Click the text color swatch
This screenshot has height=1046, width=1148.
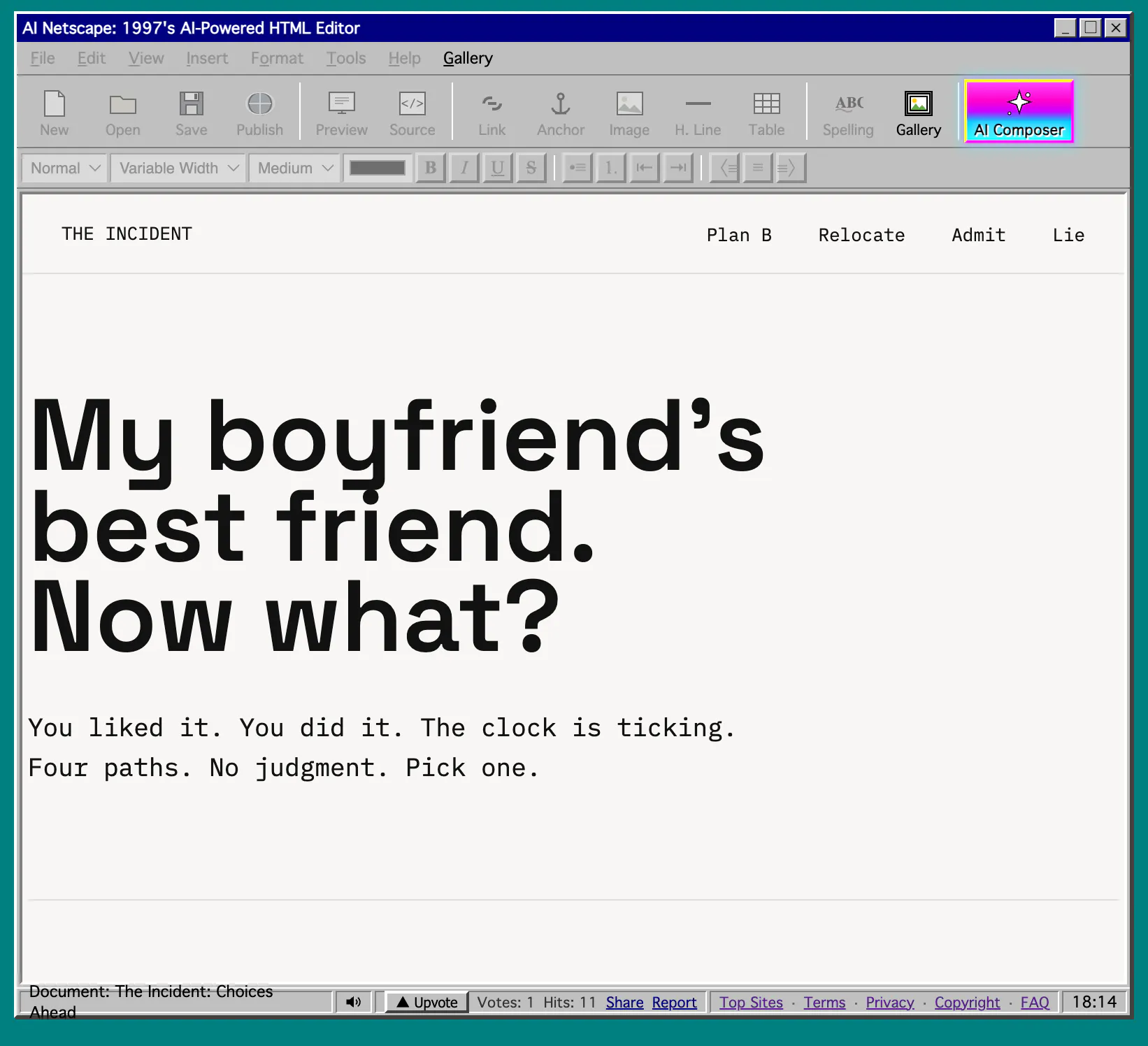tap(378, 168)
